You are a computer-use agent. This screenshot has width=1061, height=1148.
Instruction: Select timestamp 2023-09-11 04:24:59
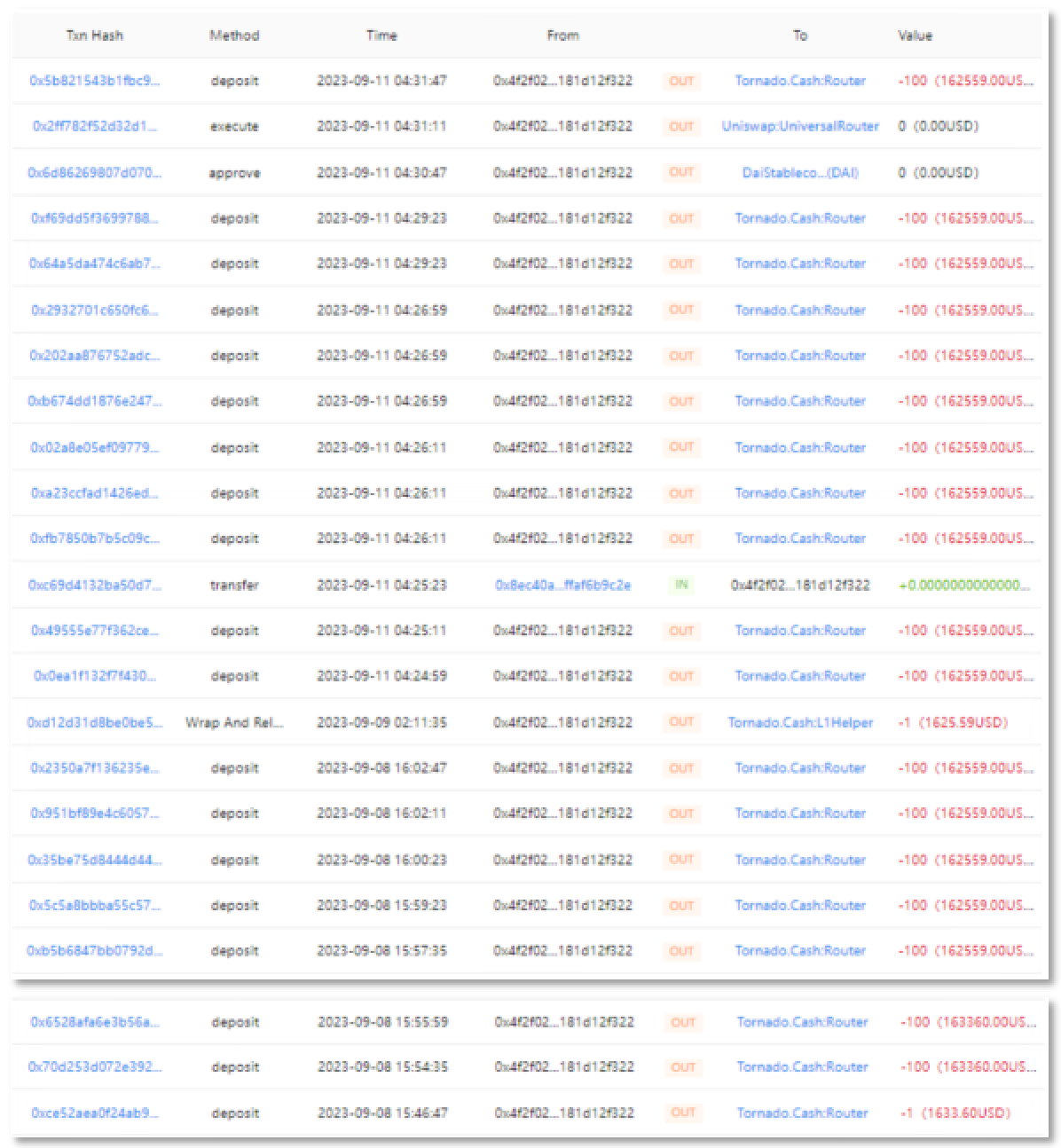(x=381, y=676)
